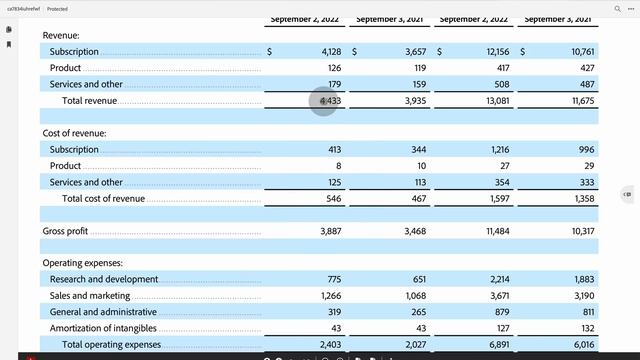Click the product revenue value 417
Screen dimensions: 640x360
[x=503, y=68]
